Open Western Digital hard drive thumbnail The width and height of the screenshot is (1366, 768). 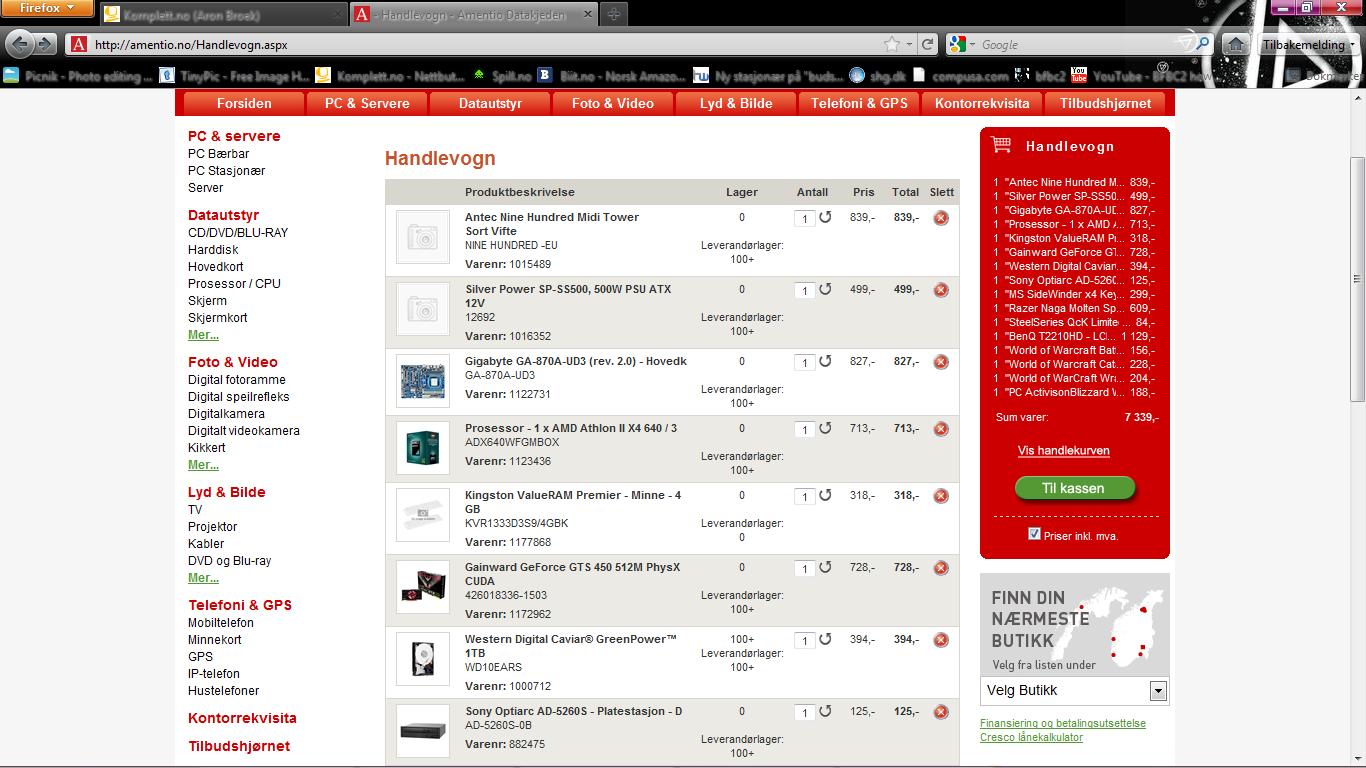click(x=422, y=659)
